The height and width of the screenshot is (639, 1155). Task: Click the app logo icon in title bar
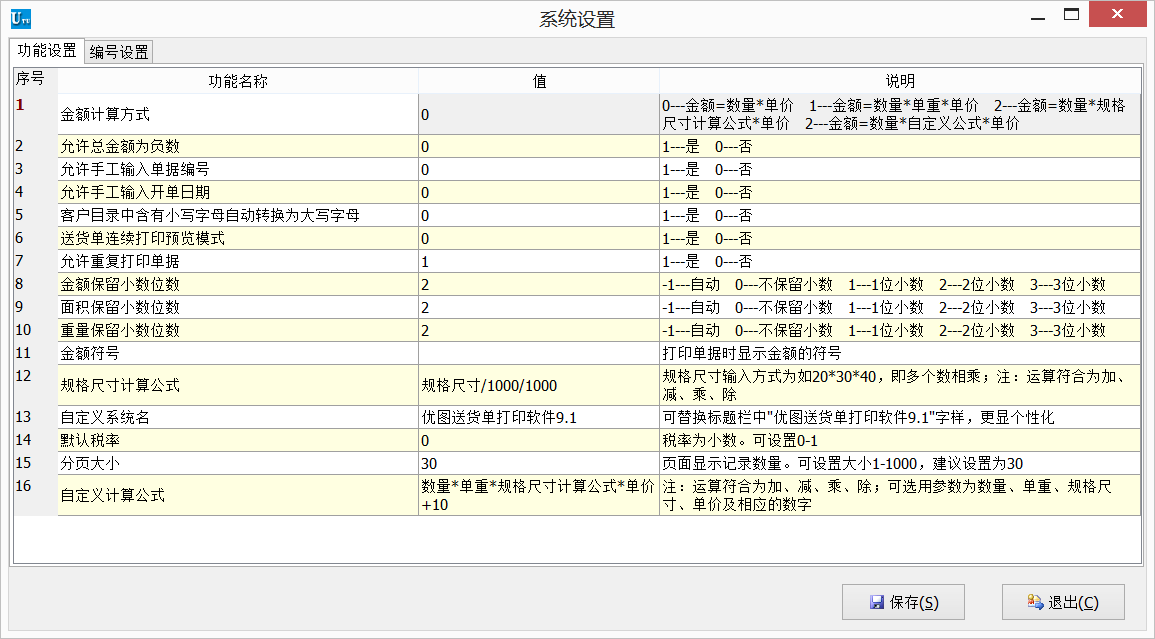click(x=21, y=18)
